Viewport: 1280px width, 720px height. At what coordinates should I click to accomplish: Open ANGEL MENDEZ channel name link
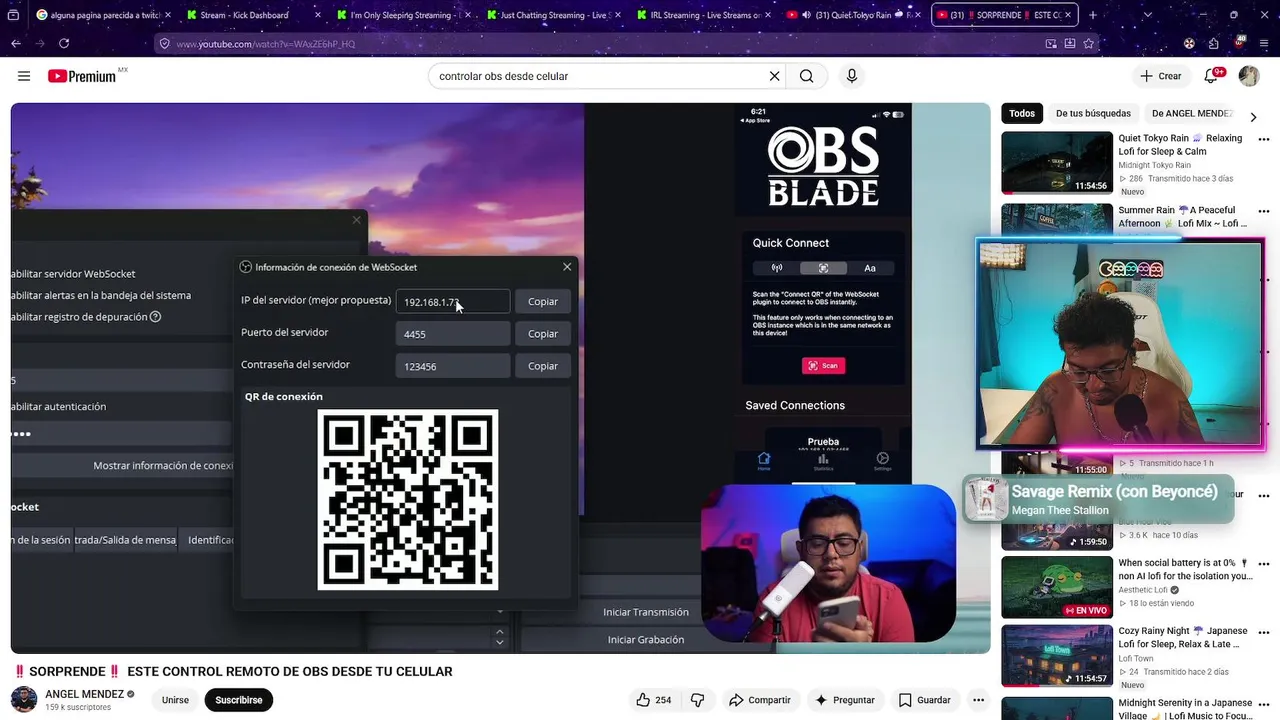pyautogui.click(x=85, y=694)
